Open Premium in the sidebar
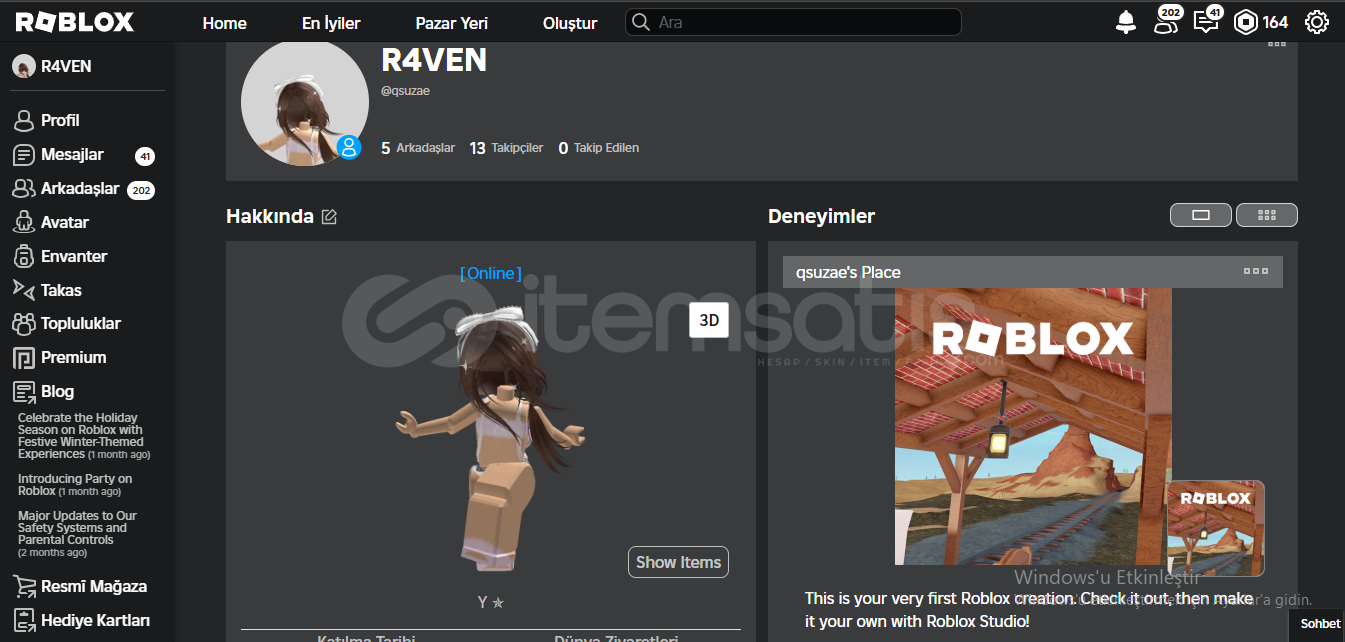Image resolution: width=1345 pixels, height=642 pixels. click(73, 358)
